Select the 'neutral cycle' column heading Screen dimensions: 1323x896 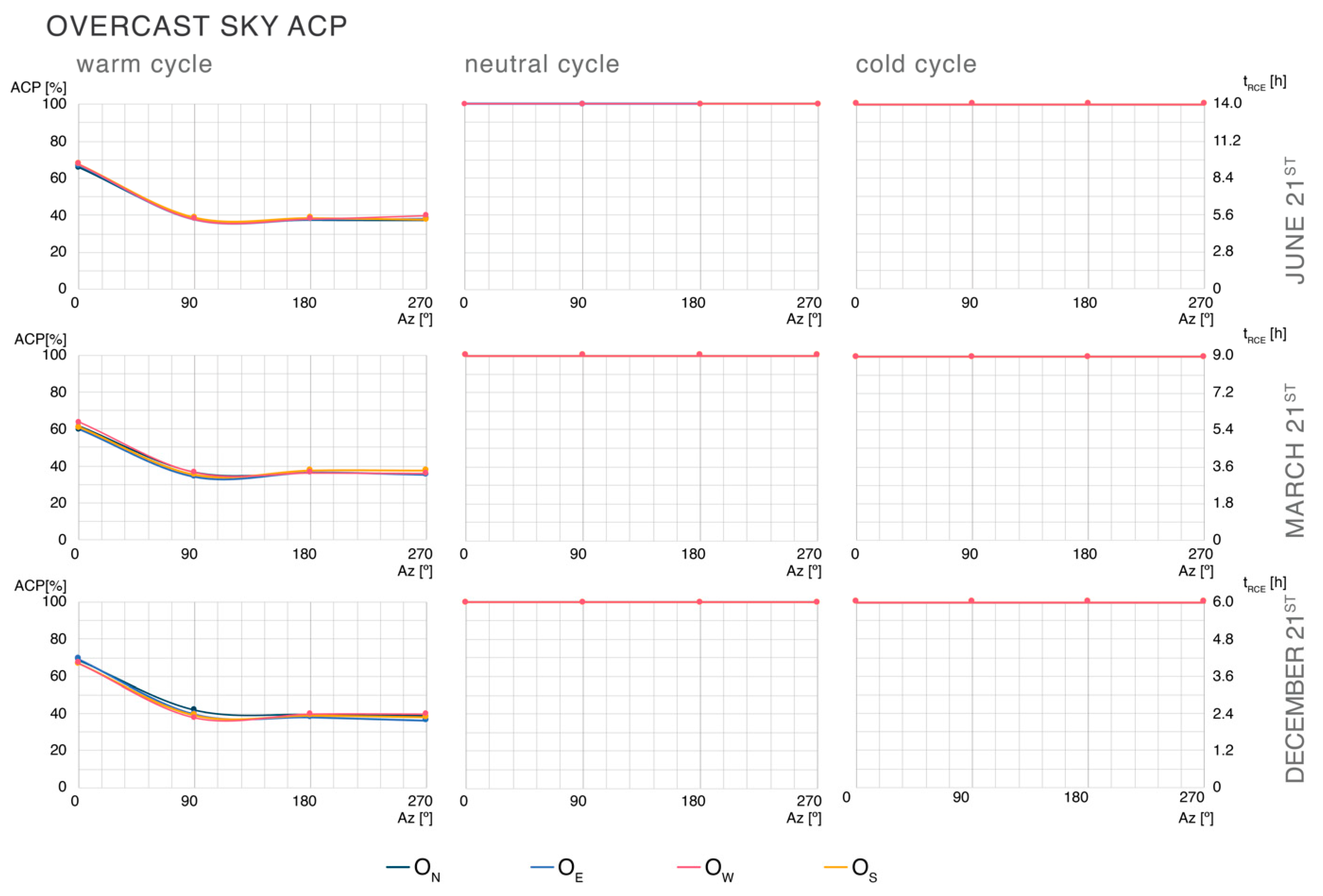pyautogui.click(x=542, y=64)
